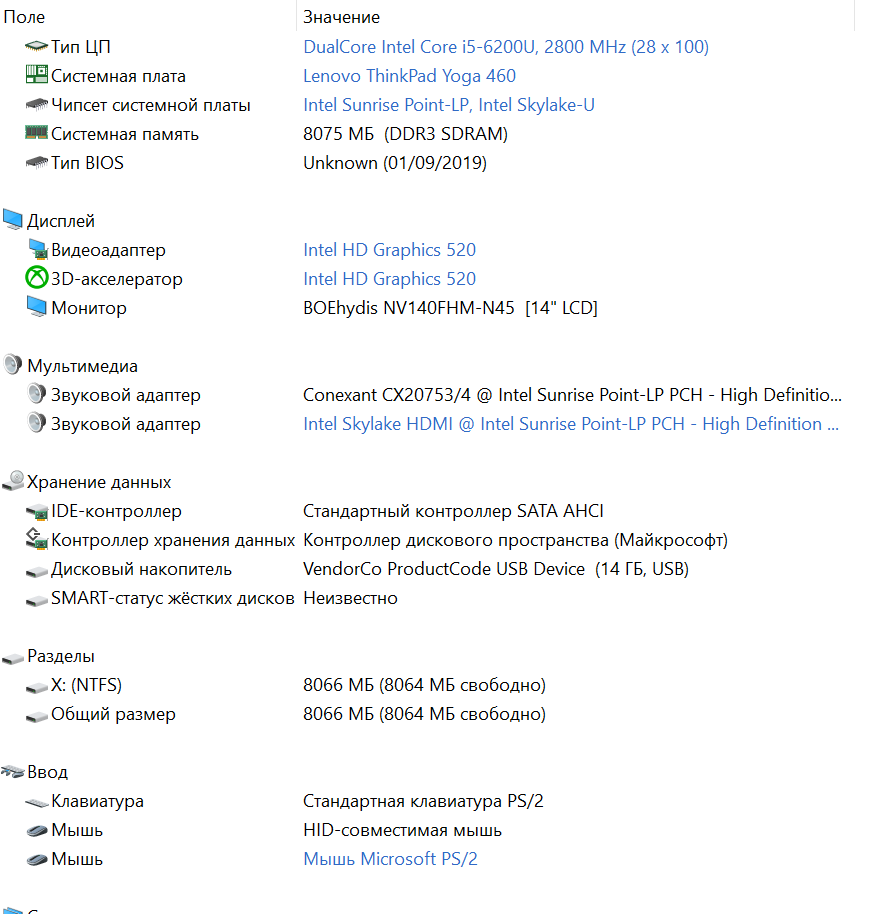This screenshot has height=914, width=896.
Task: Open the Intel HD Graphics 520 link for 3D-акселератор
Action: click(389, 279)
